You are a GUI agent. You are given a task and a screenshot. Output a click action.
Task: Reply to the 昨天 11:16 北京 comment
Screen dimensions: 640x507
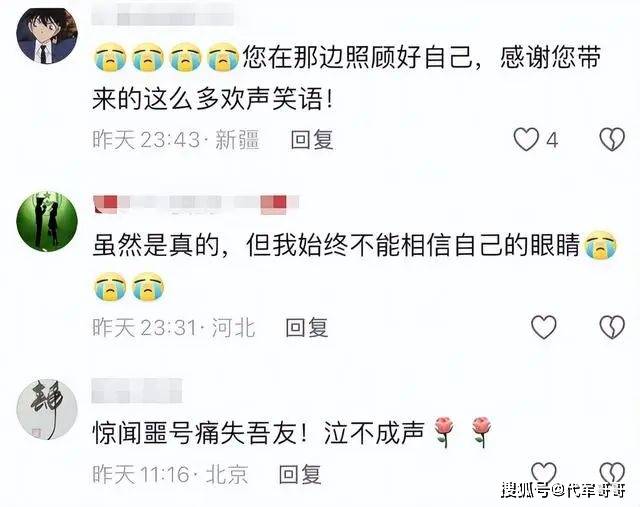point(300,474)
